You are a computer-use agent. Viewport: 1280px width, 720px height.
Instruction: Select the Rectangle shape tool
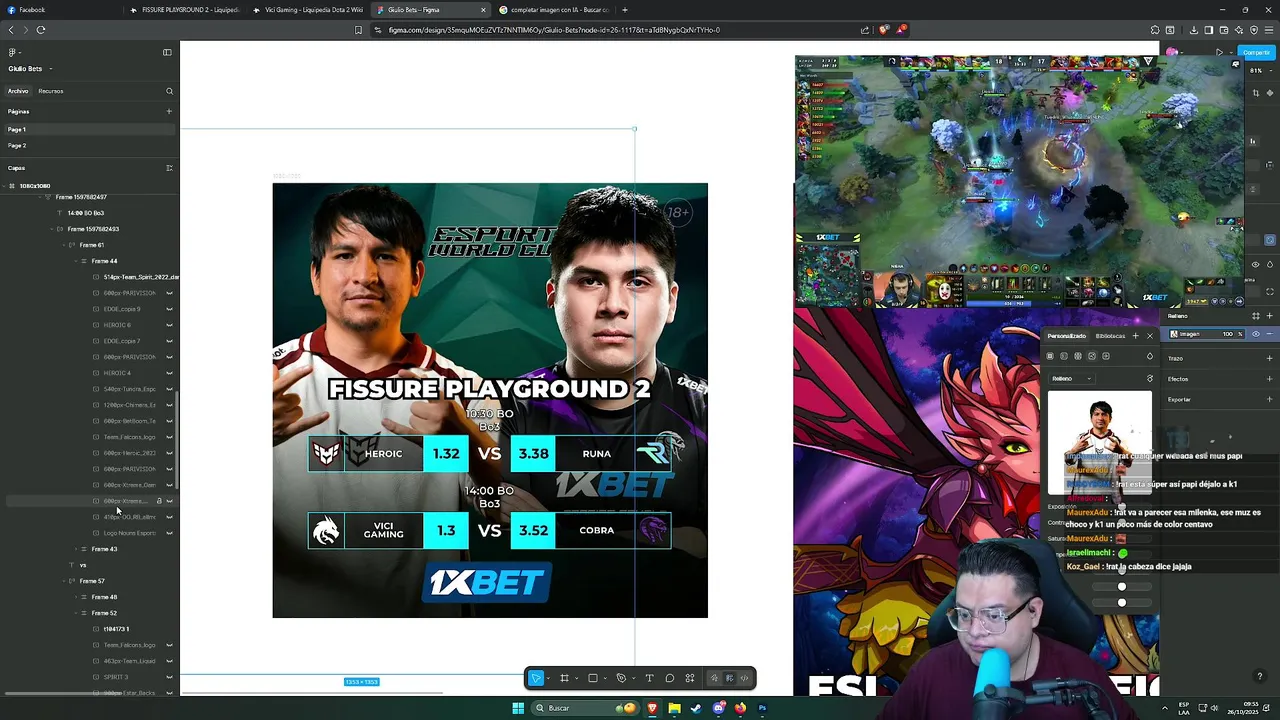pos(592,678)
